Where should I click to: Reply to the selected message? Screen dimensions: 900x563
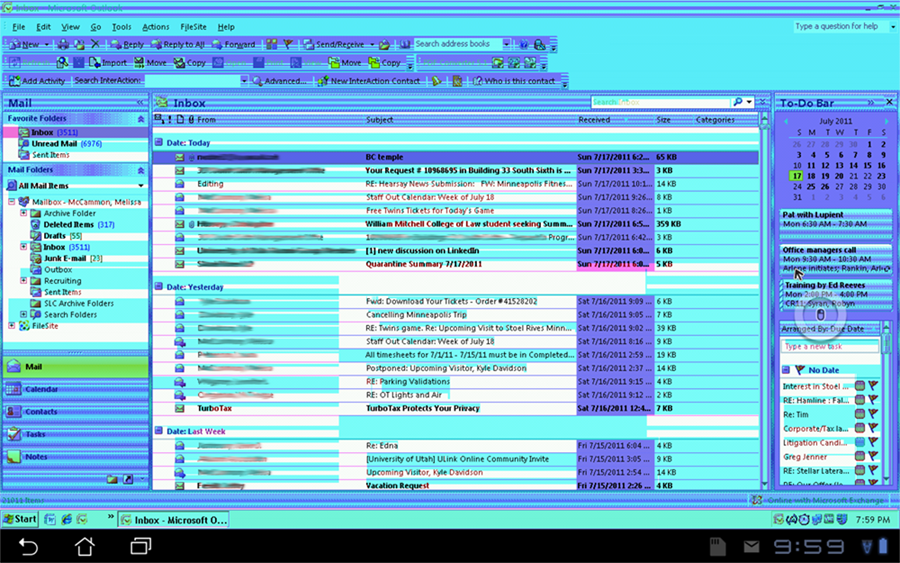[127, 44]
